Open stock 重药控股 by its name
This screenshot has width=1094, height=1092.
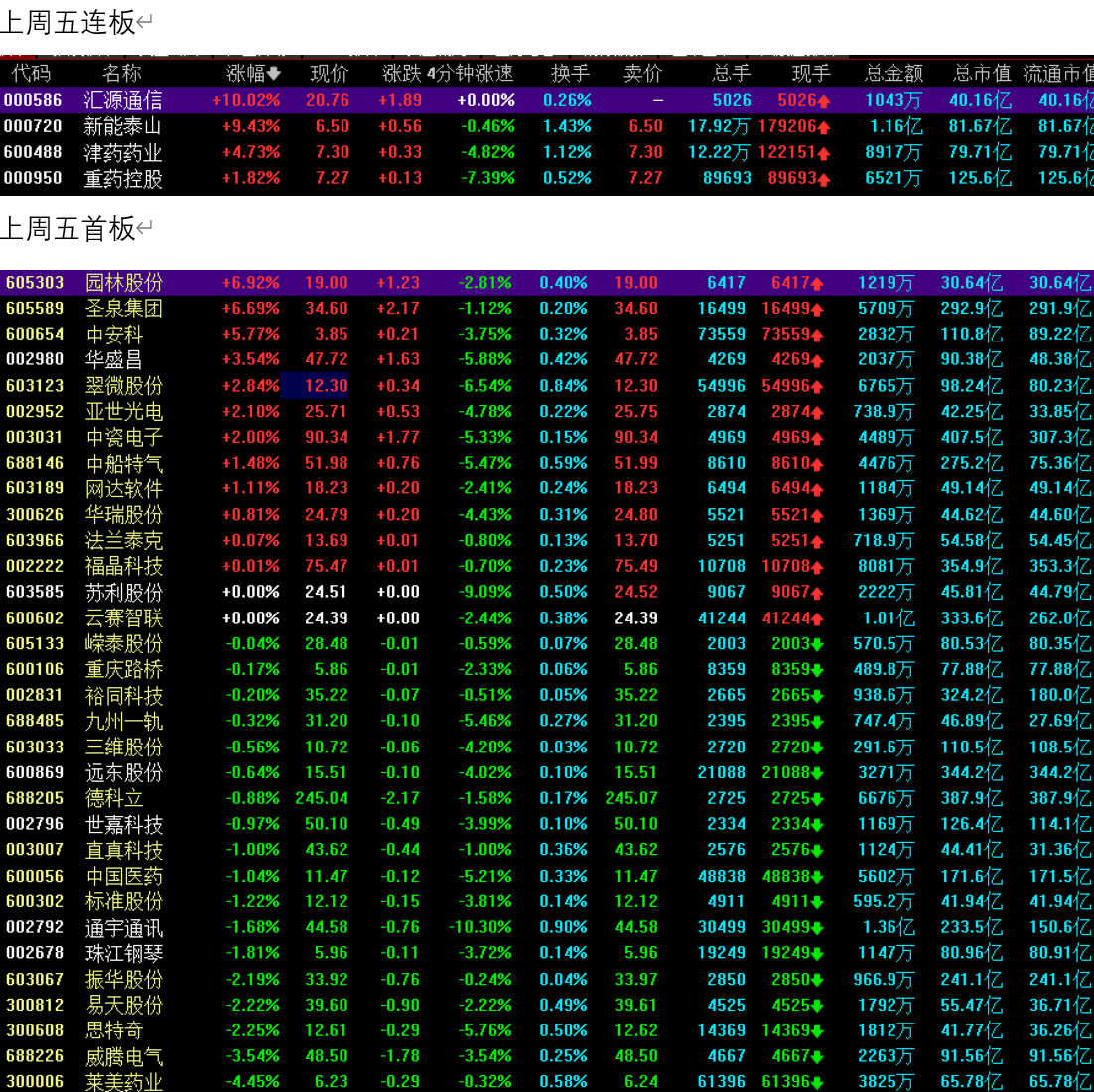tap(122, 179)
